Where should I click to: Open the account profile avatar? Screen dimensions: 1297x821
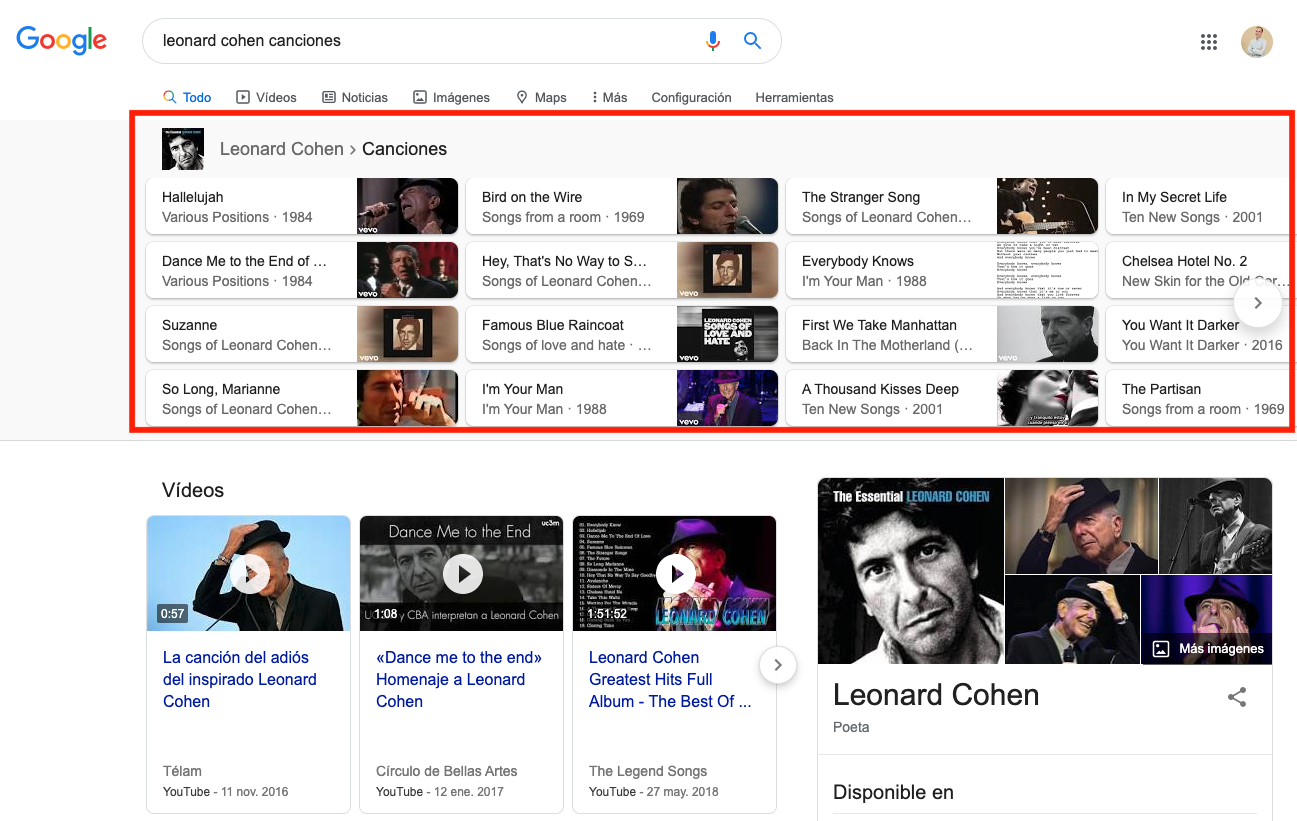[1257, 42]
